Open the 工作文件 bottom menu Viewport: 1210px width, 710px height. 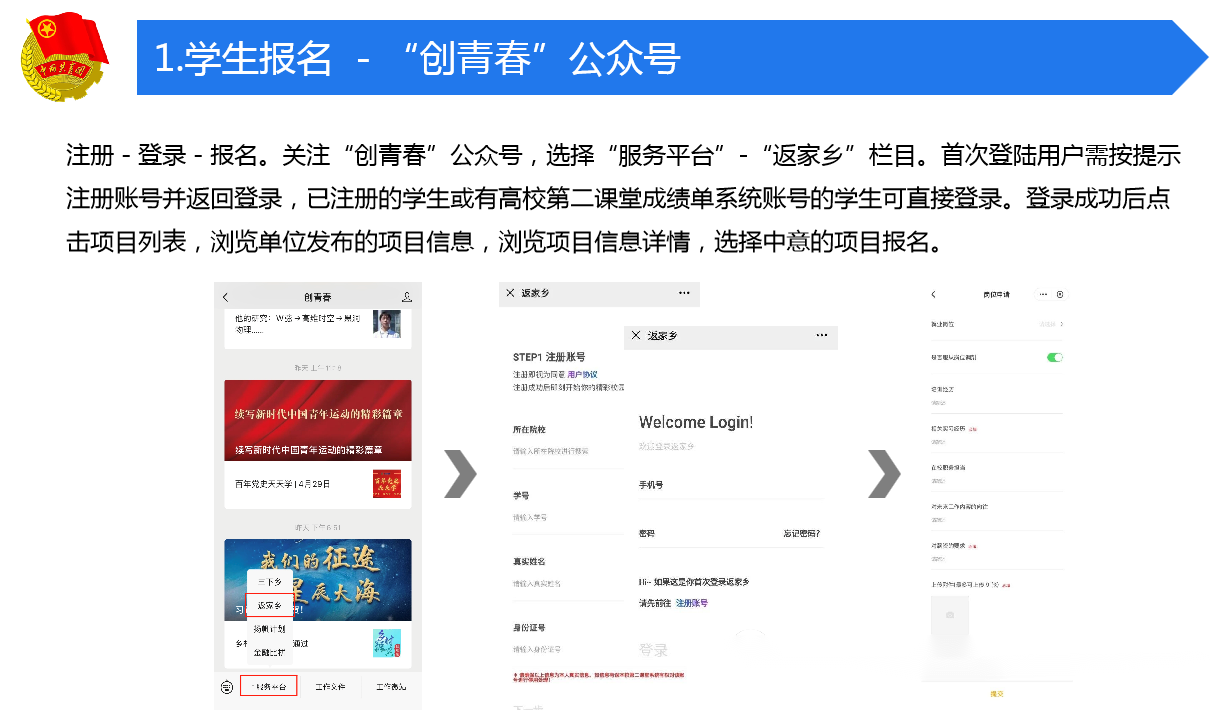pyautogui.click(x=329, y=686)
